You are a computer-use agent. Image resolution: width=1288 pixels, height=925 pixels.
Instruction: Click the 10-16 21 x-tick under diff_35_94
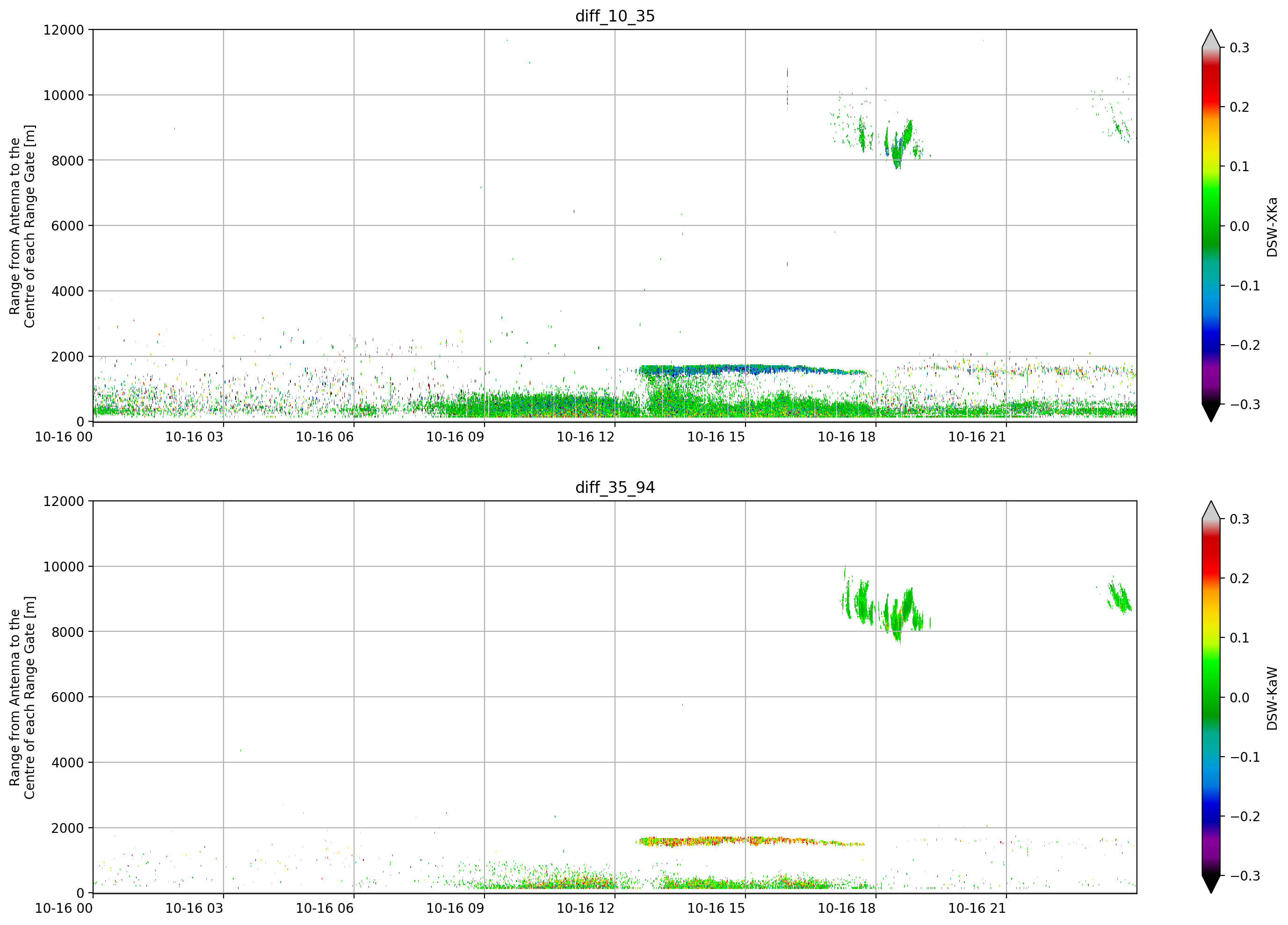(x=977, y=908)
